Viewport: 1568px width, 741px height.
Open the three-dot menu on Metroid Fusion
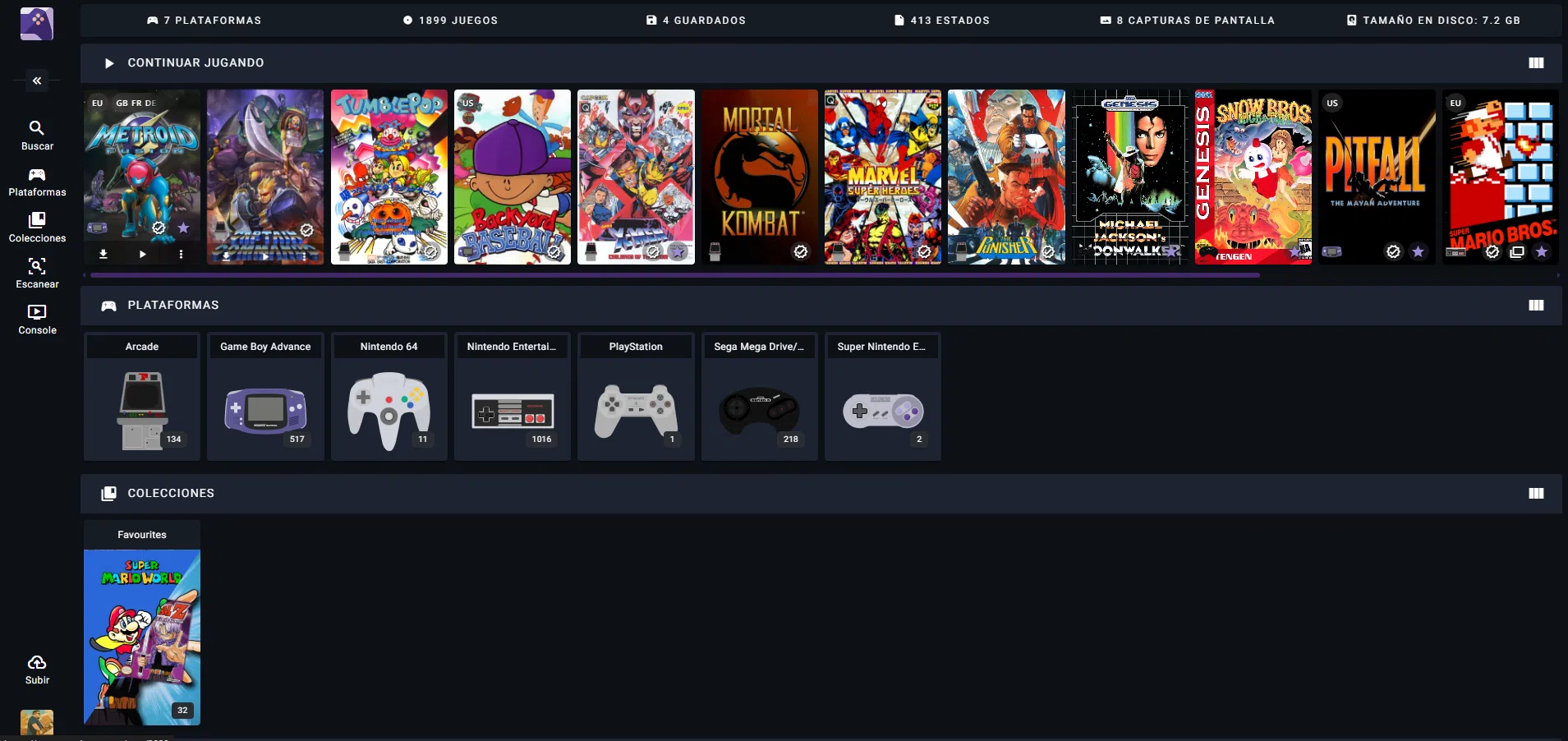click(x=181, y=254)
